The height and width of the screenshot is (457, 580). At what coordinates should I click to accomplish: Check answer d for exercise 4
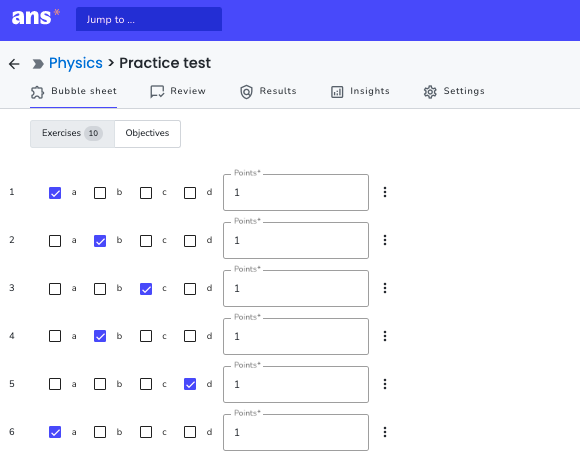190,336
